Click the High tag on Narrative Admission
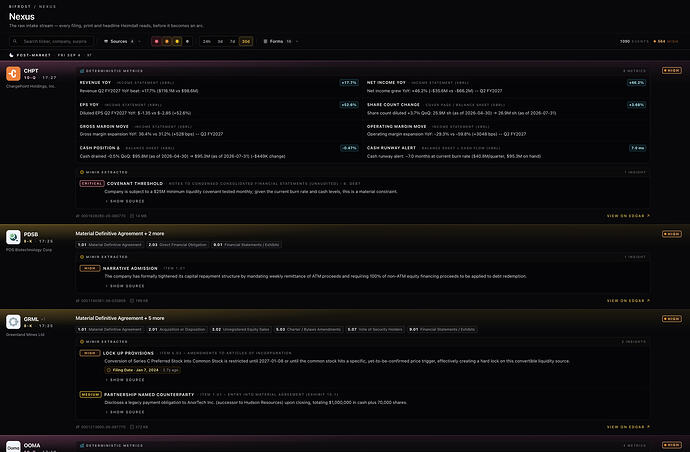Viewport: 690px width, 452px height. [90, 268]
